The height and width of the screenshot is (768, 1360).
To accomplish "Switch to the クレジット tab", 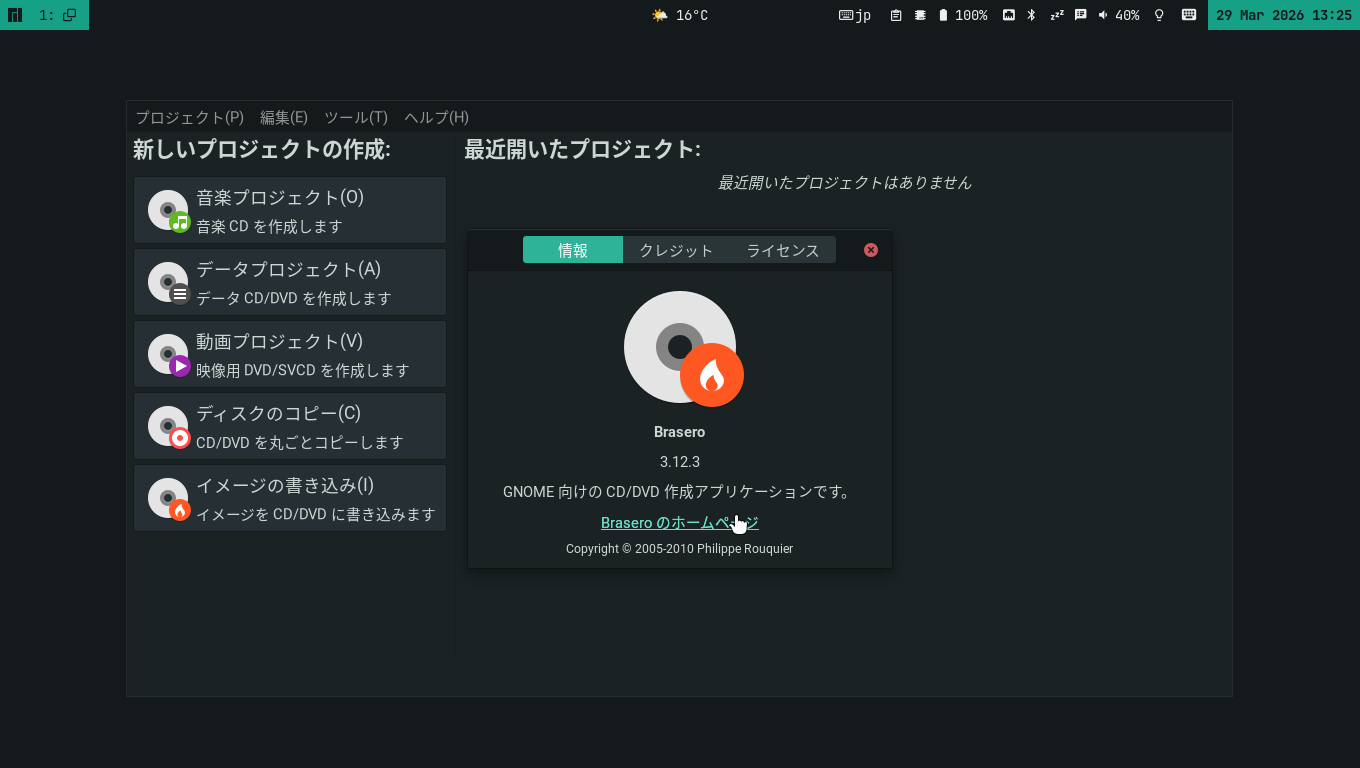I will [676, 250].
